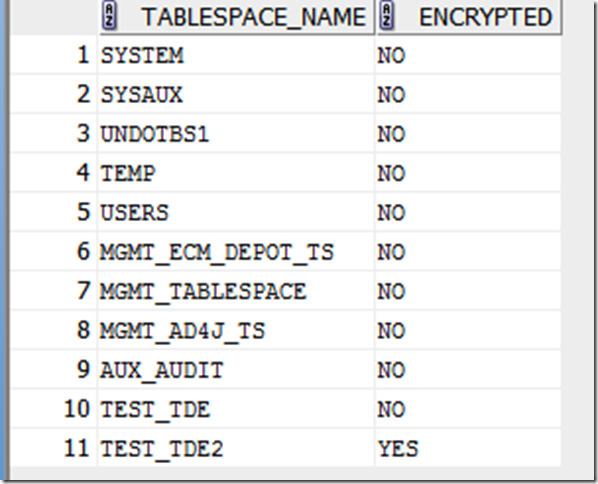Click the sort icon in TABLESPACE_NAME header
This screenshot has width=598, height=484.
tap(109, 16)
